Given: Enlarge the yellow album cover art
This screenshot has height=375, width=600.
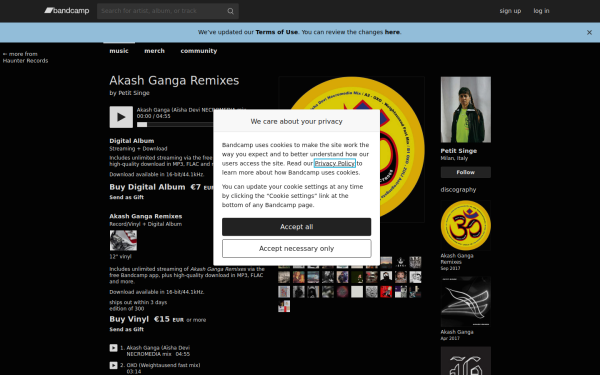Looking at the screenshot, I should (x=351, y=149).
